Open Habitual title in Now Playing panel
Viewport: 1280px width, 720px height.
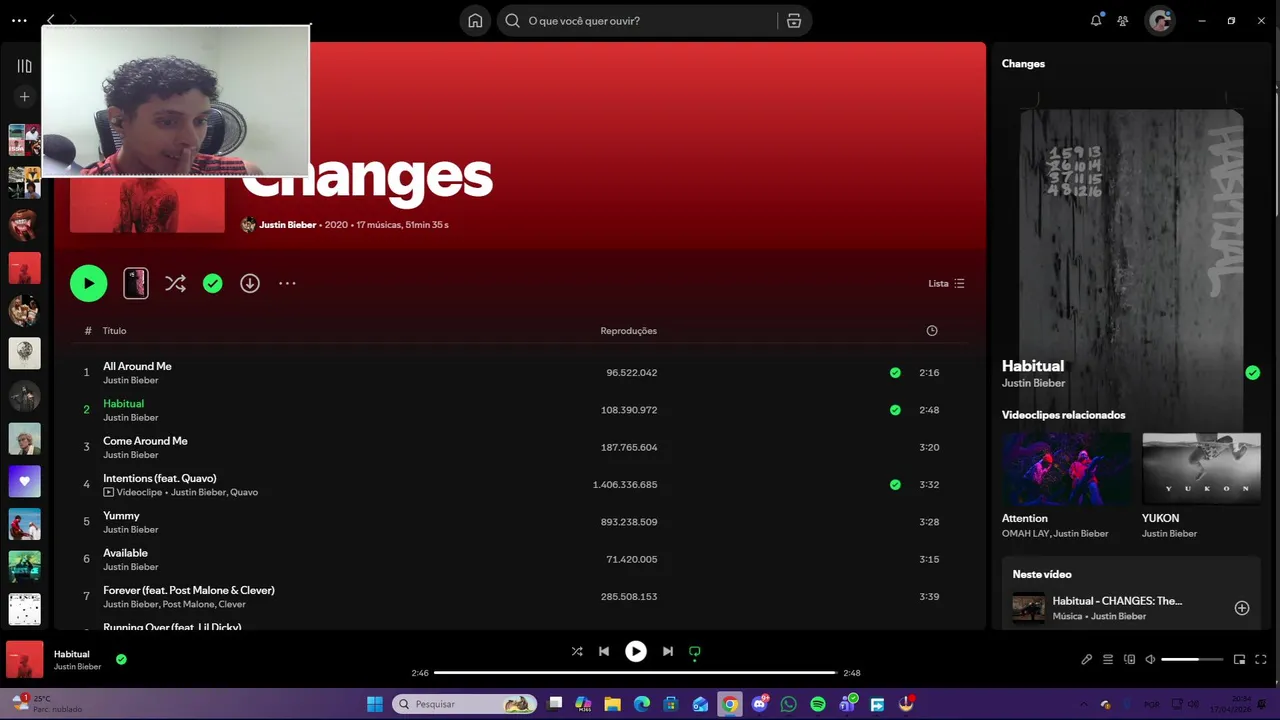1033,366
